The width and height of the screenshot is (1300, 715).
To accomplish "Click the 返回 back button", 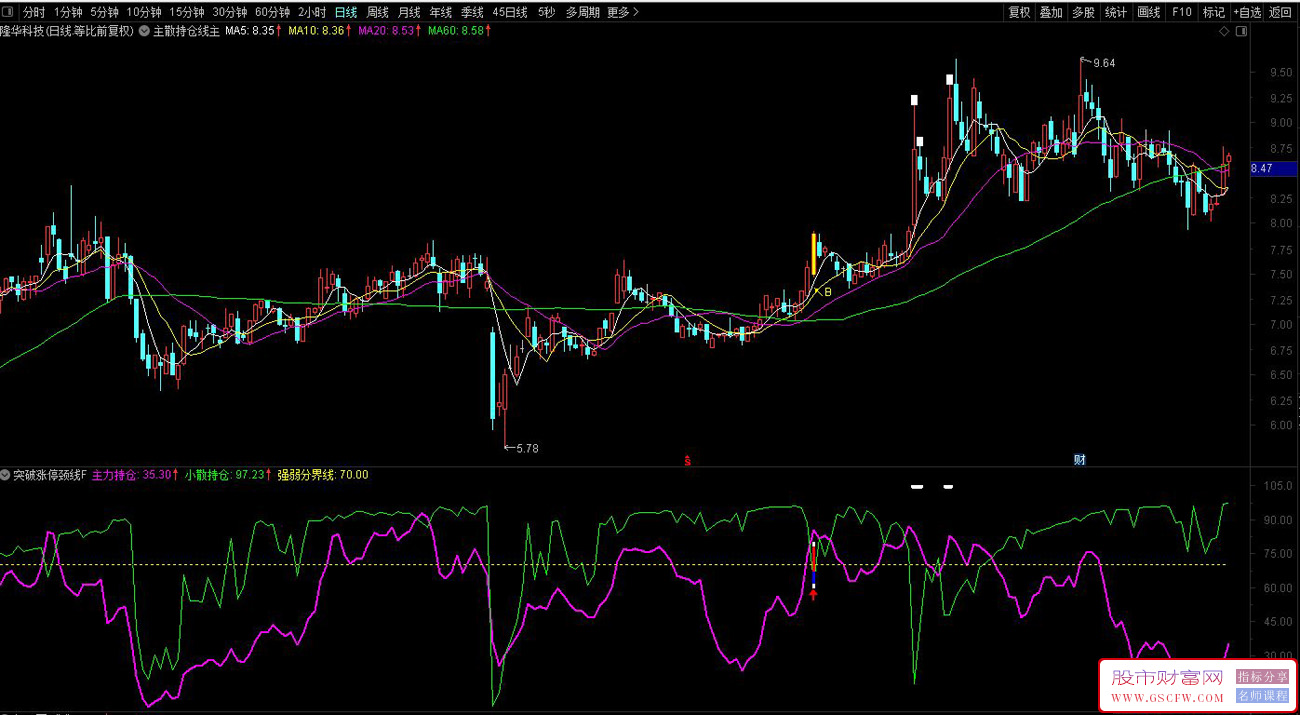I will pos(1281,13).
